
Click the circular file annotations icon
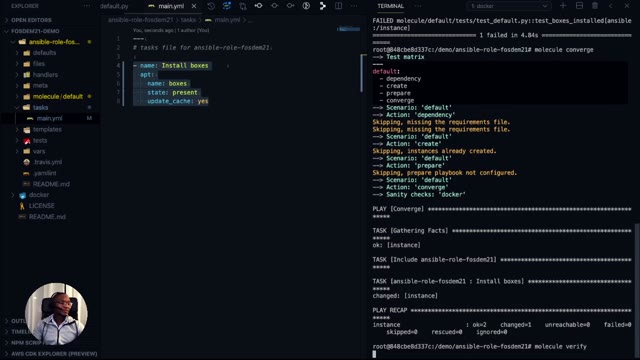(306, 6)
